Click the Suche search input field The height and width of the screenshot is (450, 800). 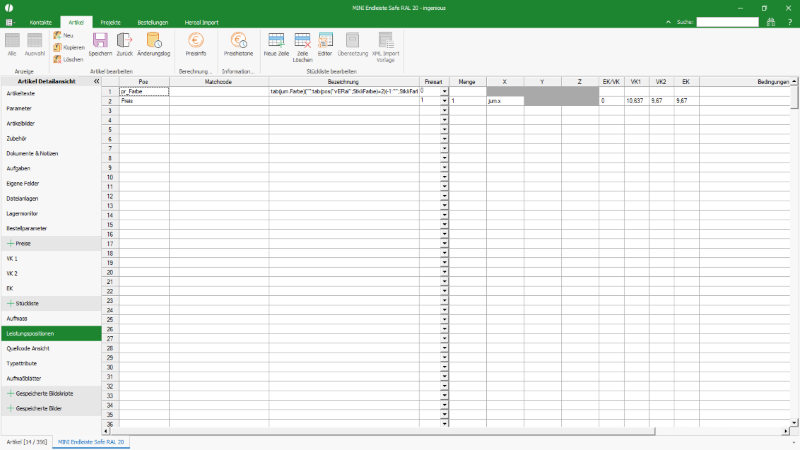(727, 21)
